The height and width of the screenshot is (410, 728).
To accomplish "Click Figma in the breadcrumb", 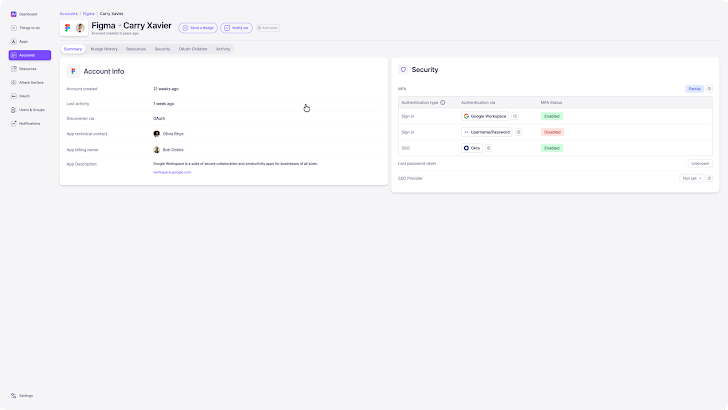I will (89, 14).
